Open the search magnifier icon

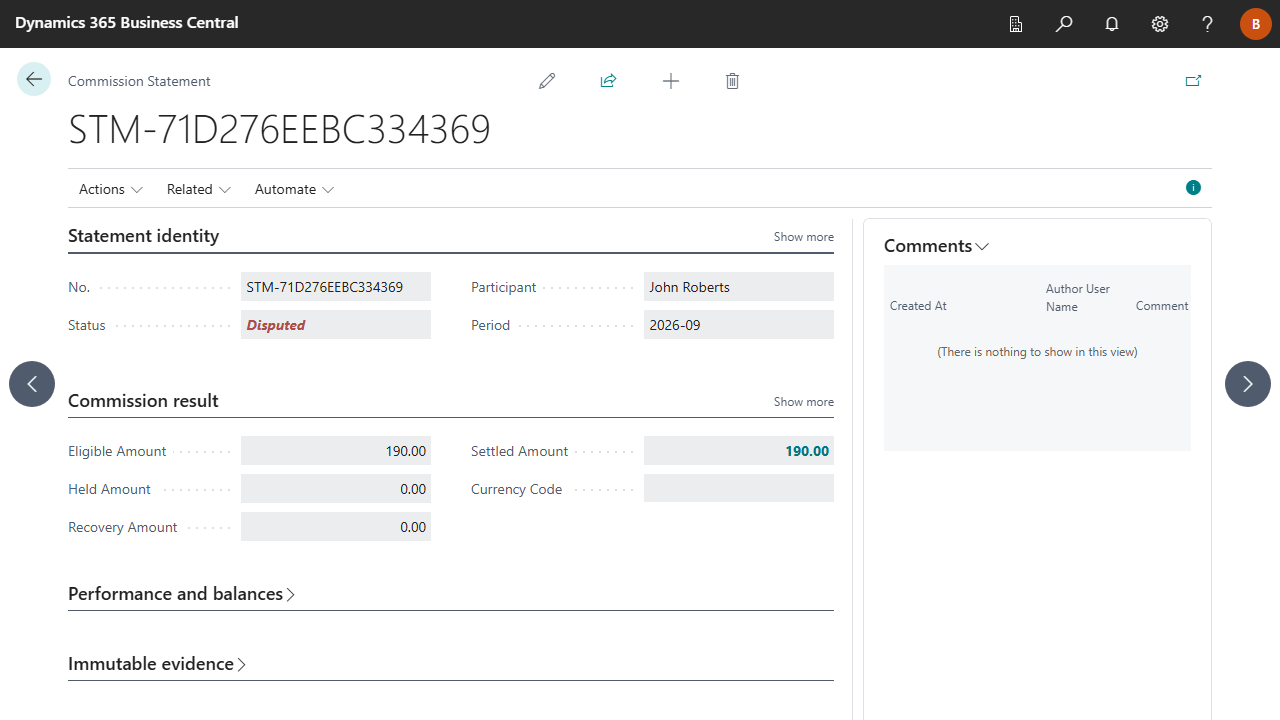pos(1064,24)
